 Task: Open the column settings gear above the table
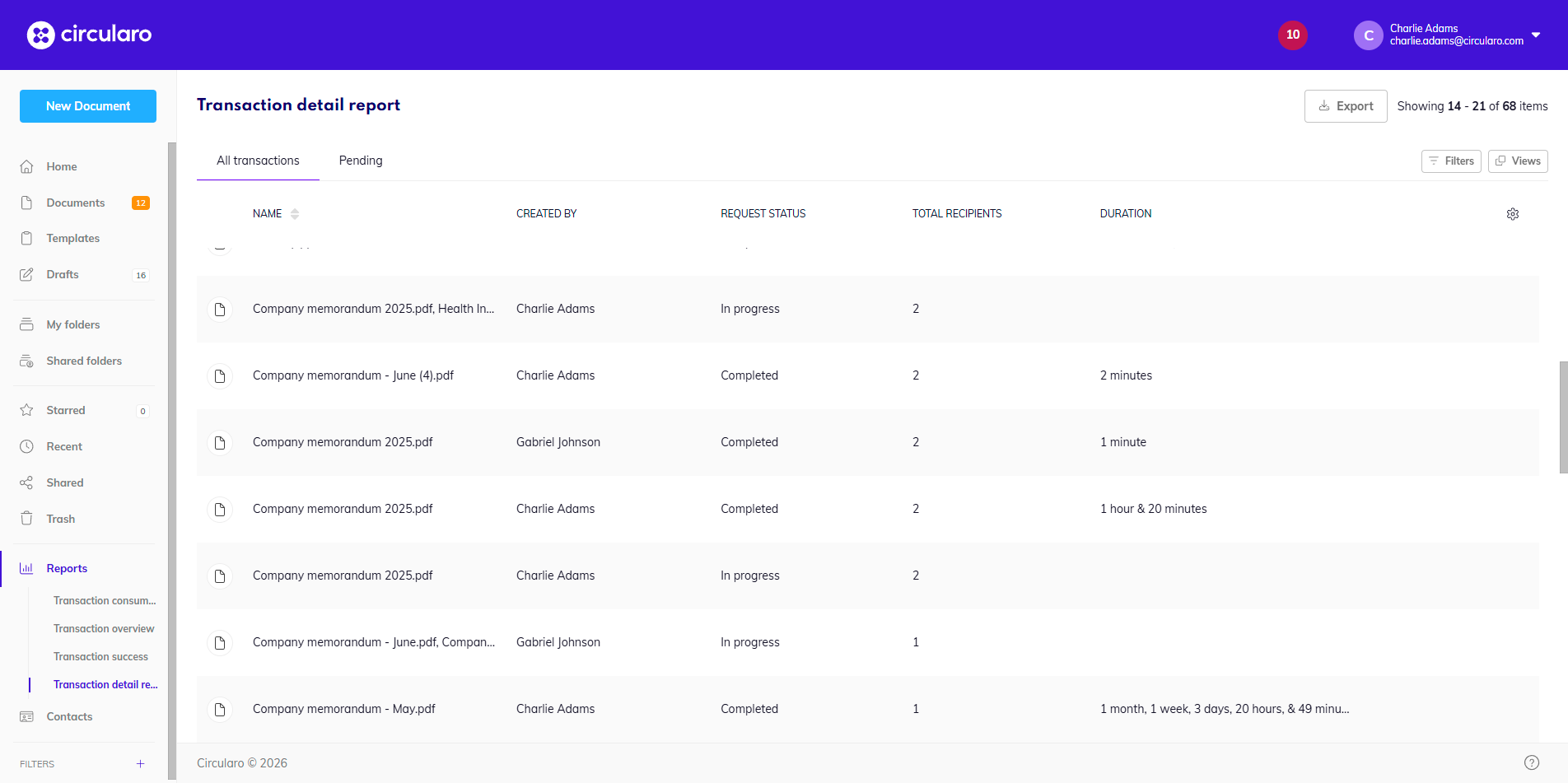click(x=1513, y=213)
